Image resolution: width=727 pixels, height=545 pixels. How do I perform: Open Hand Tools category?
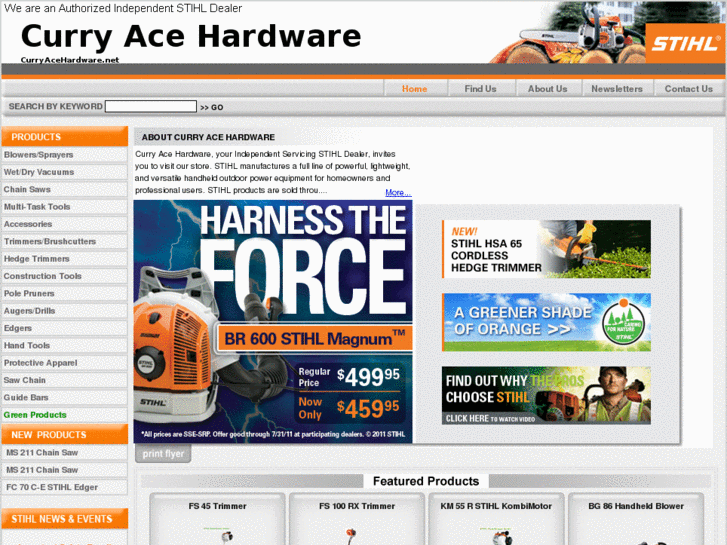pyautogui.click(x=64, y=346)
